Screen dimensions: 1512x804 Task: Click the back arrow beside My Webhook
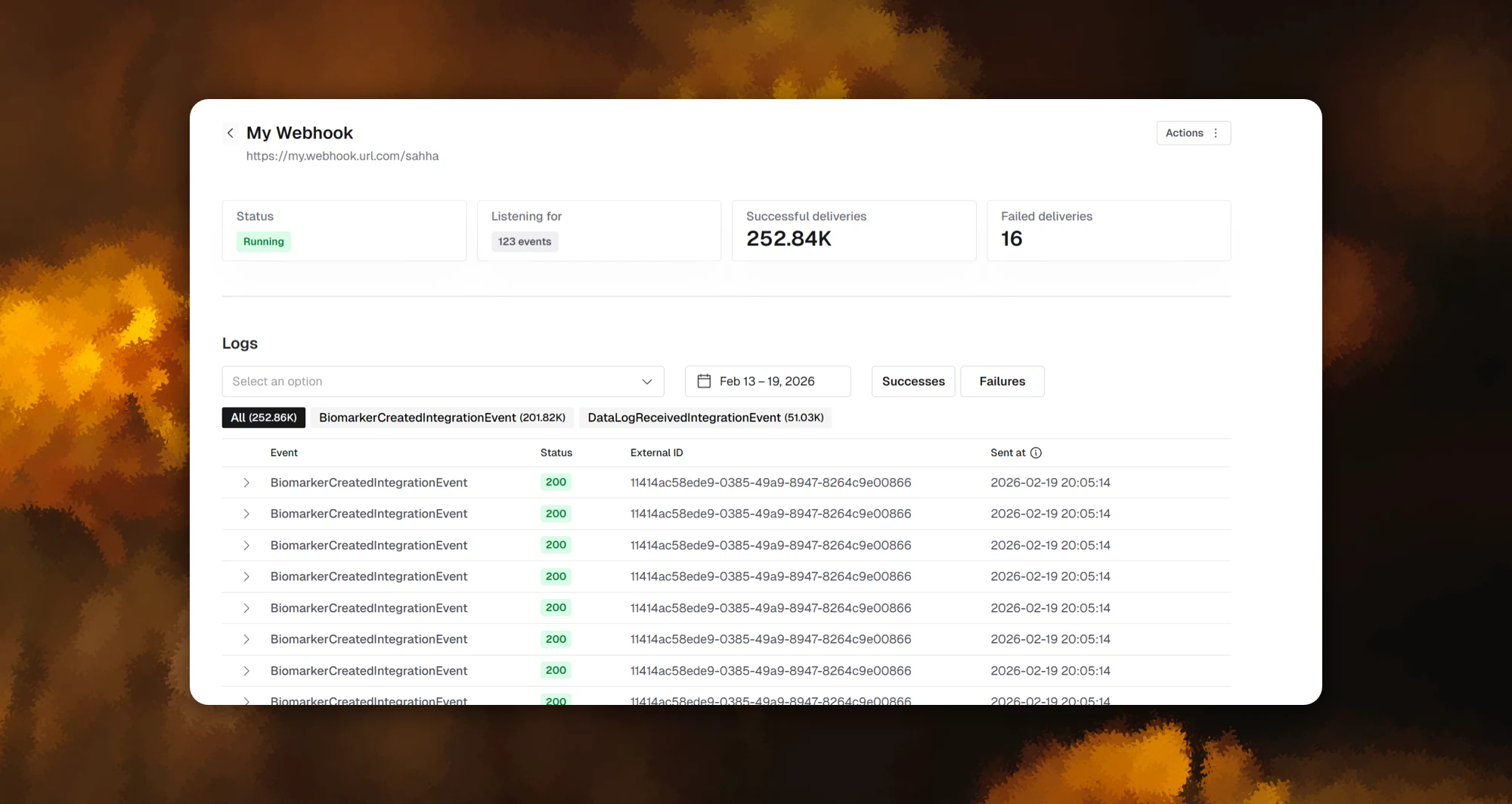tap(231, 132)
